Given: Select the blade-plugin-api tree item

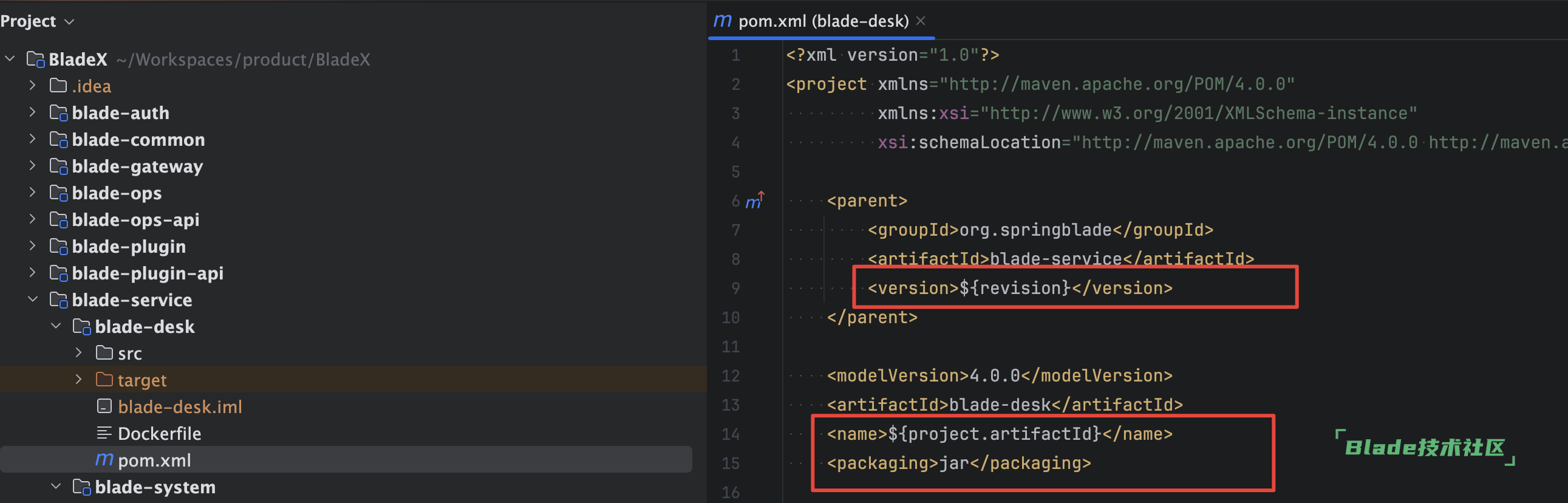Looking at the screenshot, I should [x=148, y=273].
